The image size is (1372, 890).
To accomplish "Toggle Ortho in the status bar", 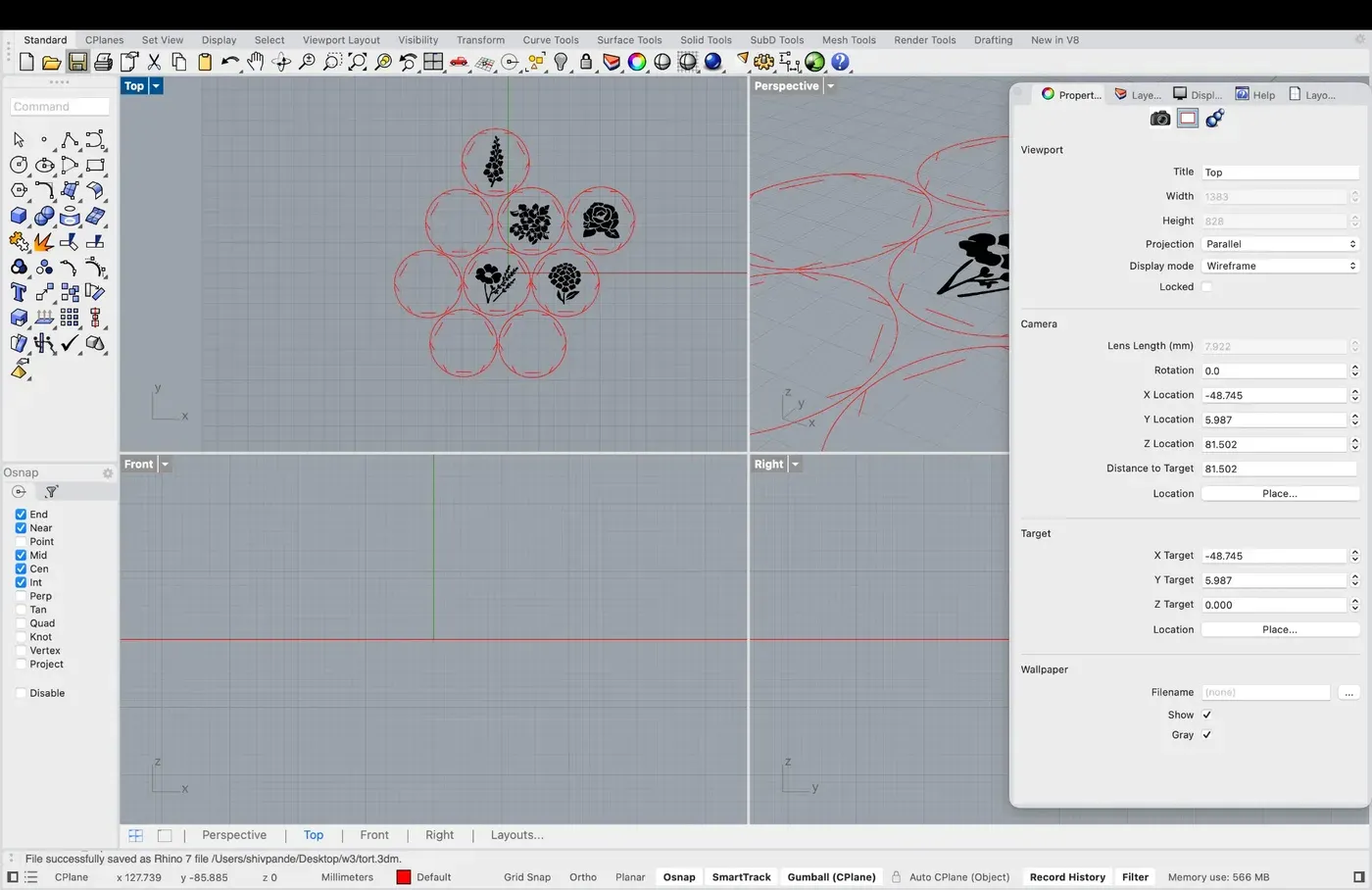I will coord(583,877).
